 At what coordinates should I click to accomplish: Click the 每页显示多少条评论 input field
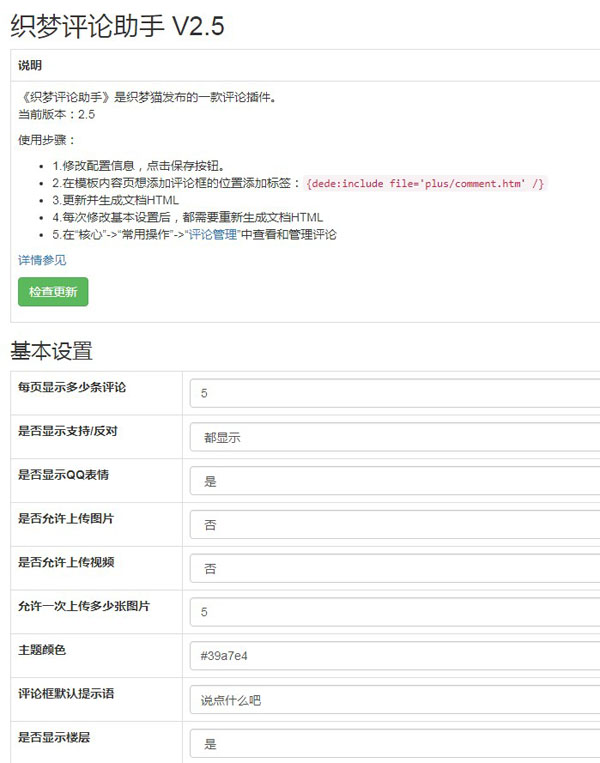click(395, 393)
